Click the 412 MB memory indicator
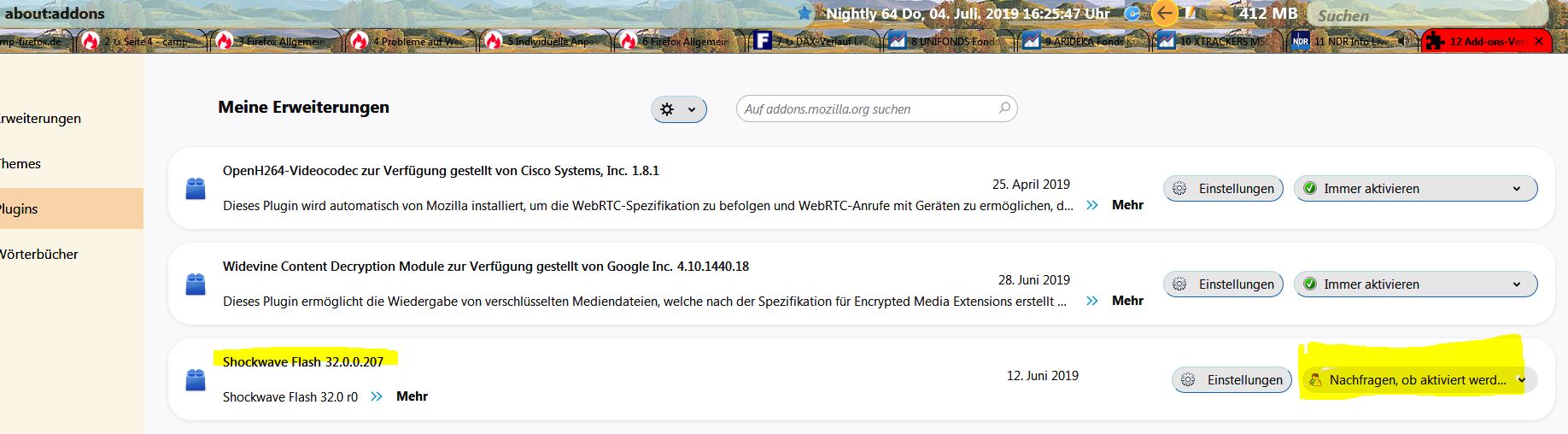Screen dimensions: 1568x434 click(1268, 13)
